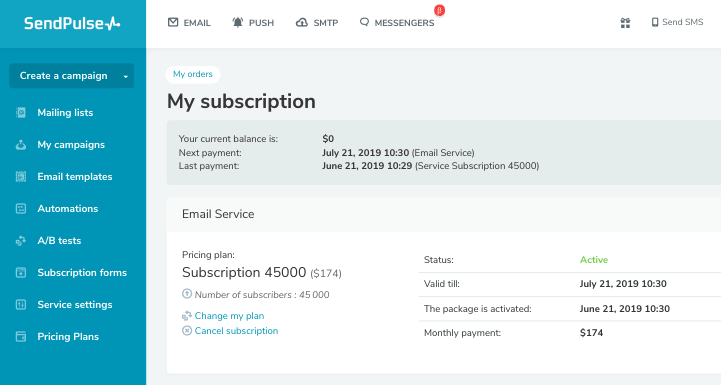Image resolution: width=721 pixels, height=385 pixels.
Task: Click the My campaigns sidebar icon
Action: 21,144
